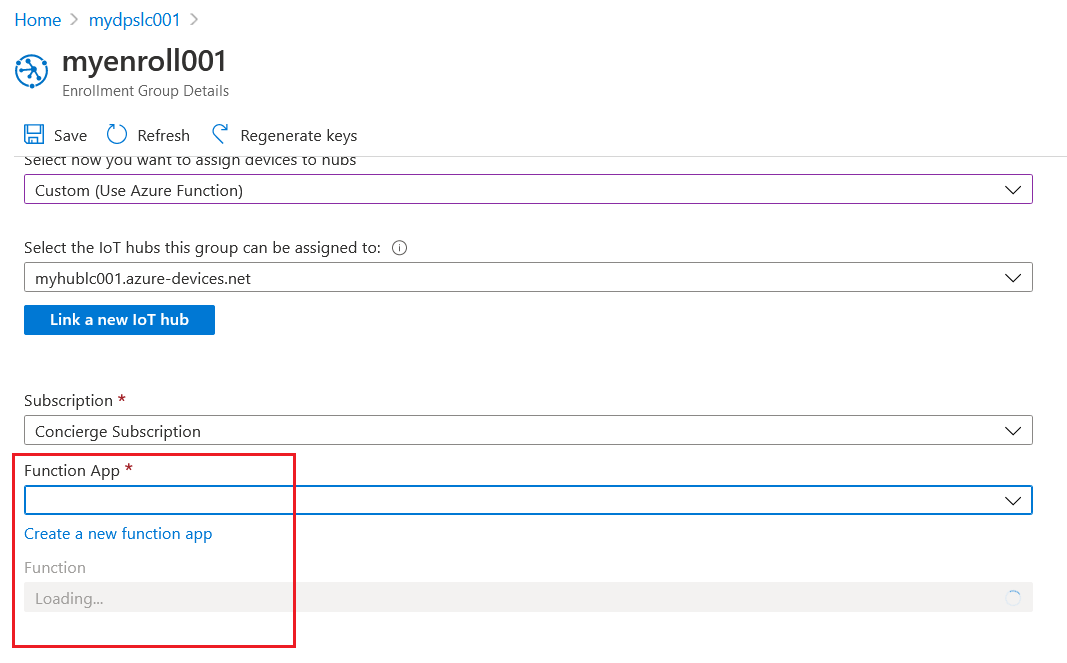The image size is (1067, 663).
Task: Click the info icon next to IoT hubs label
Action: click(x=399, y=248)
